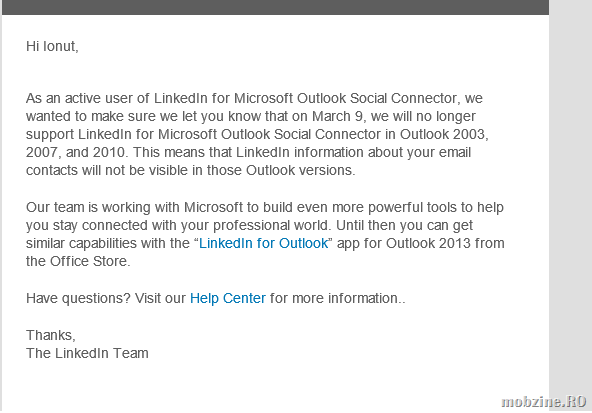Click the "Hi Ionut," greeting line

tap(52, 46)
